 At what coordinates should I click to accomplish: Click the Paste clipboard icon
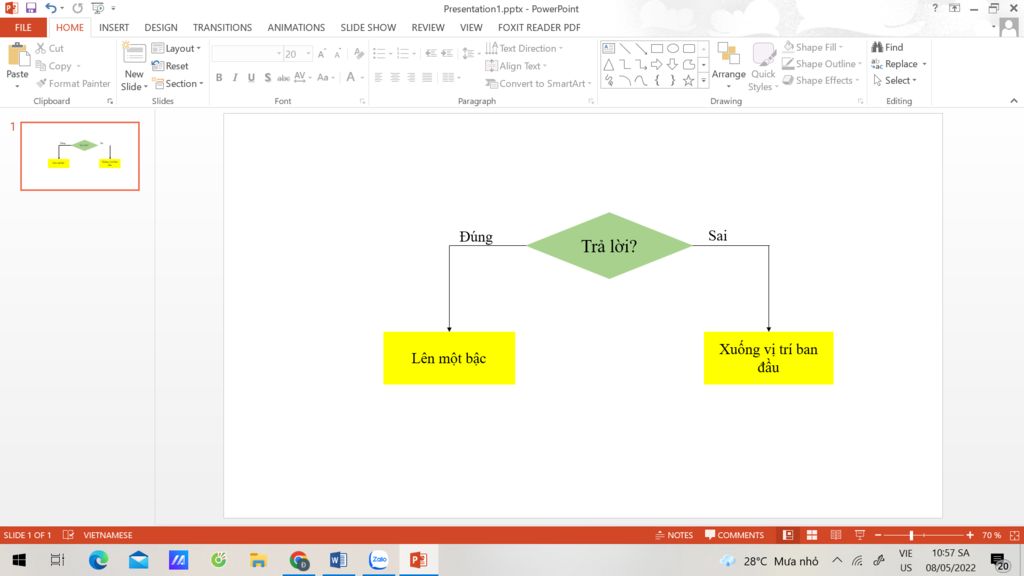tap(18, 55)
